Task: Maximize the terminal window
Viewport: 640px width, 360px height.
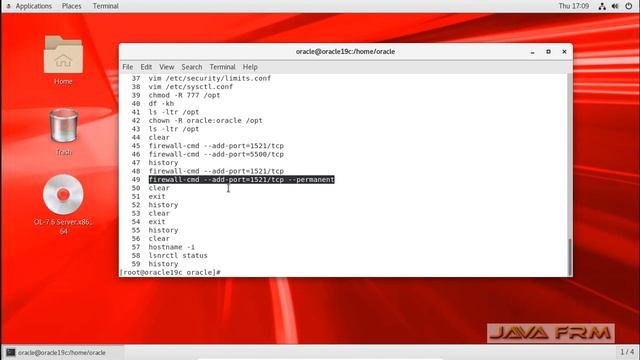Action: click(548, 52)
